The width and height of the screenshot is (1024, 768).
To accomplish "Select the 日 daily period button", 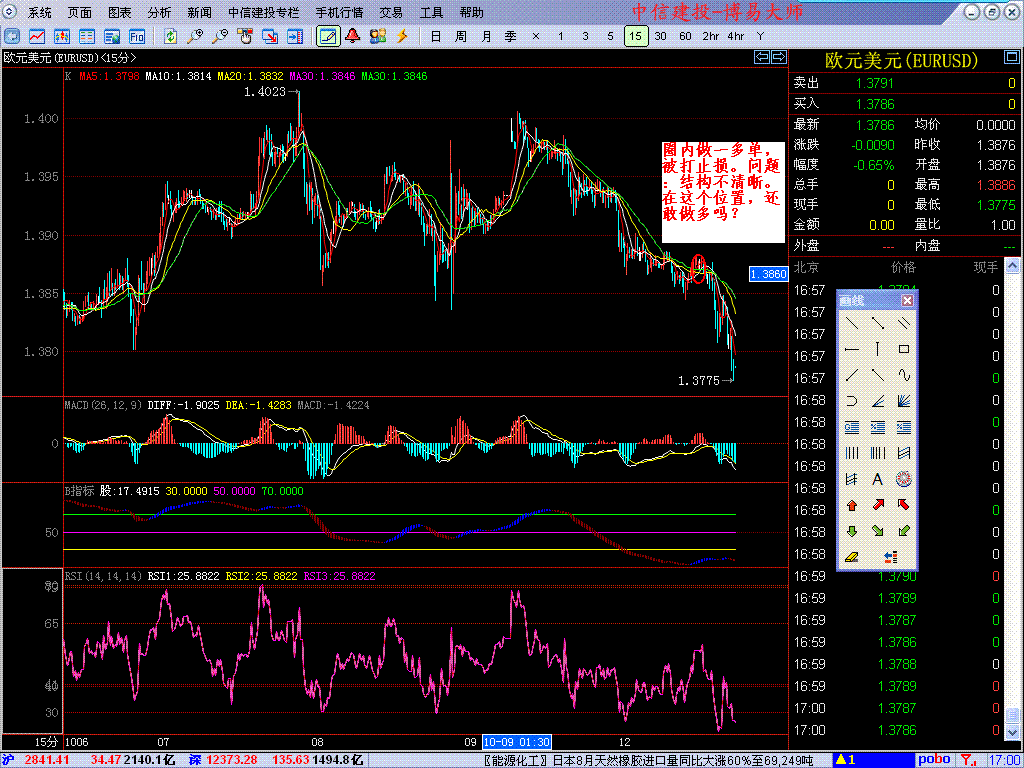I will [436, 36].
